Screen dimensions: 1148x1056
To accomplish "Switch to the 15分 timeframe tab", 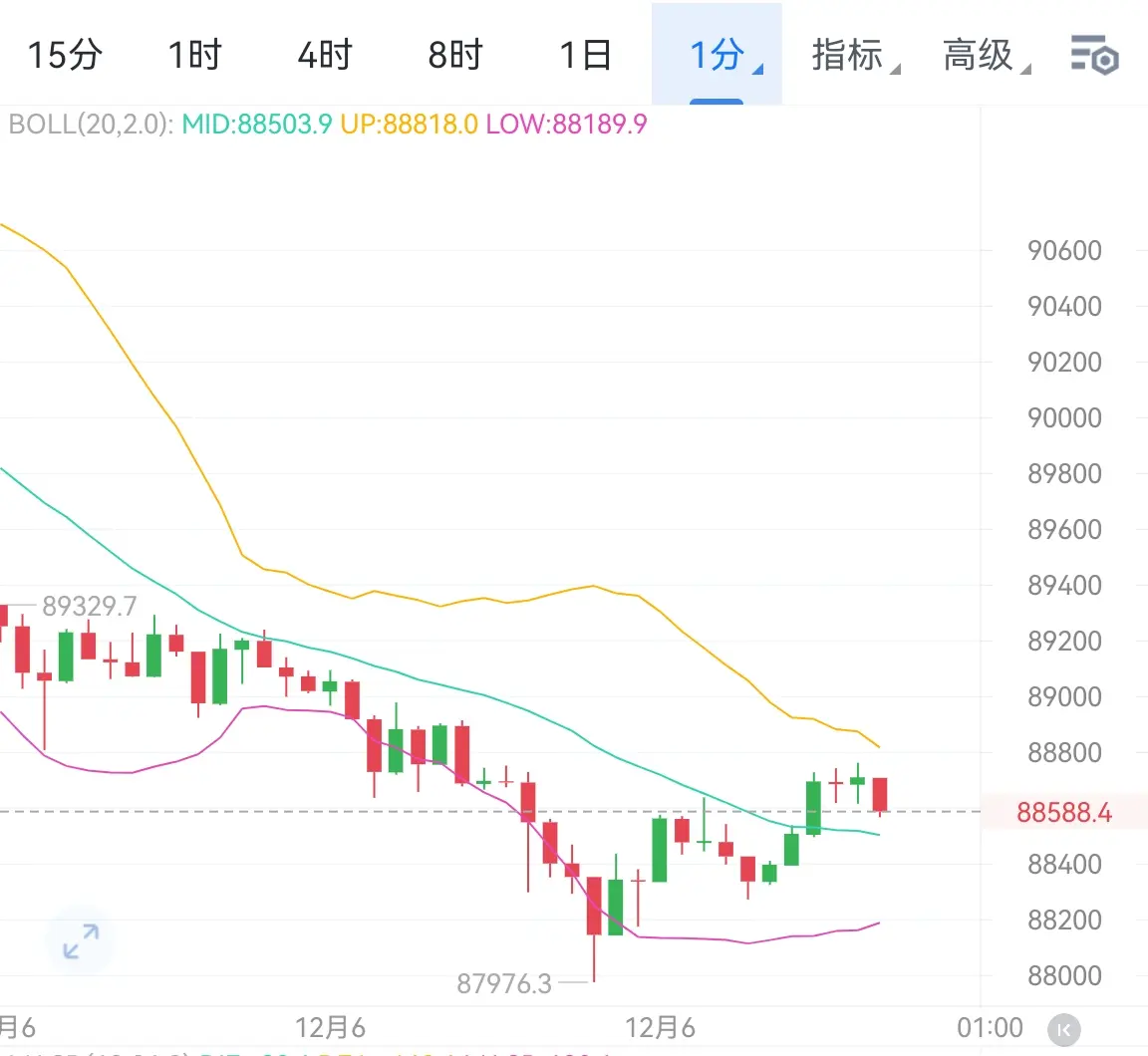I will [65, 56].
